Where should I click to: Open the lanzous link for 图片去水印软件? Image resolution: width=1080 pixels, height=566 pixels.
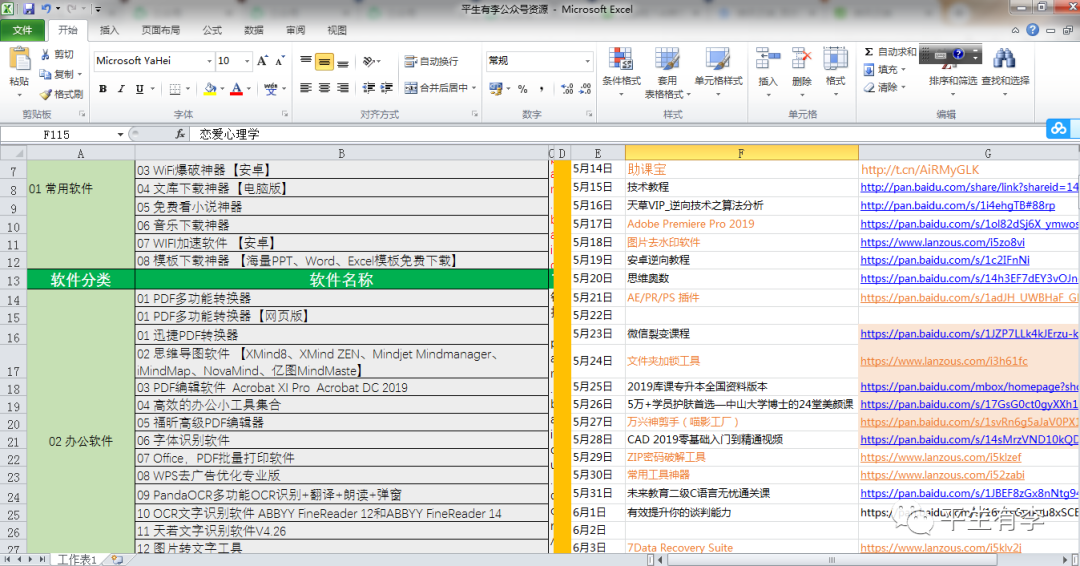942,242
